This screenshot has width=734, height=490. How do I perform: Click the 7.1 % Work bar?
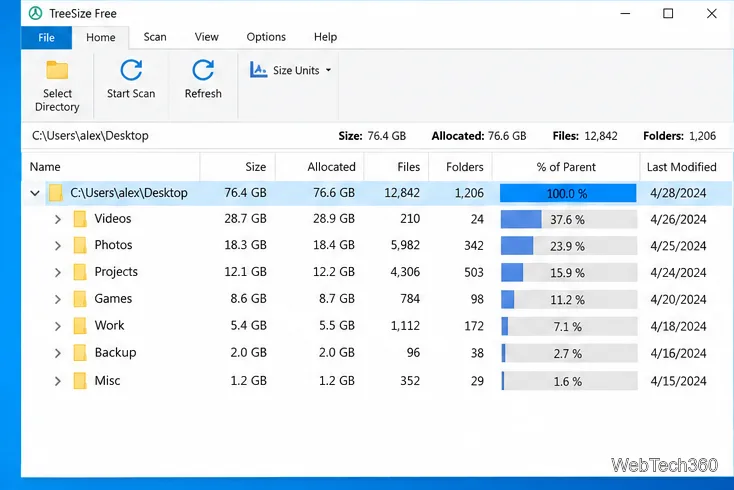[x=569, y=327]
